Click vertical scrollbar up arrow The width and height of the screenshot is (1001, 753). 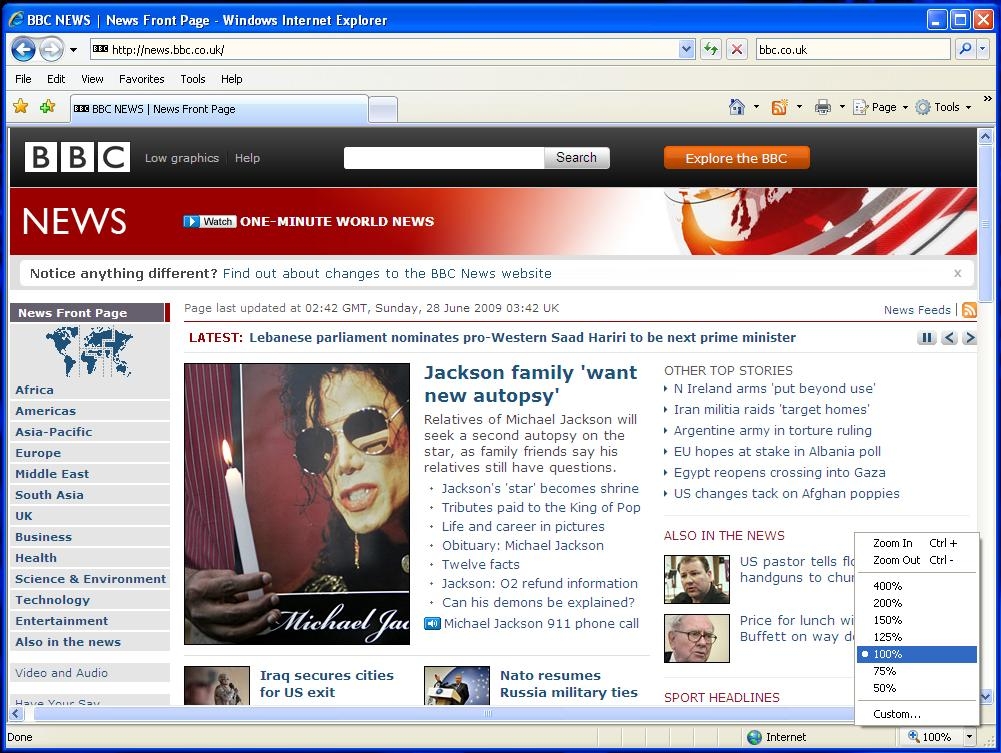(x=986, y=136)
